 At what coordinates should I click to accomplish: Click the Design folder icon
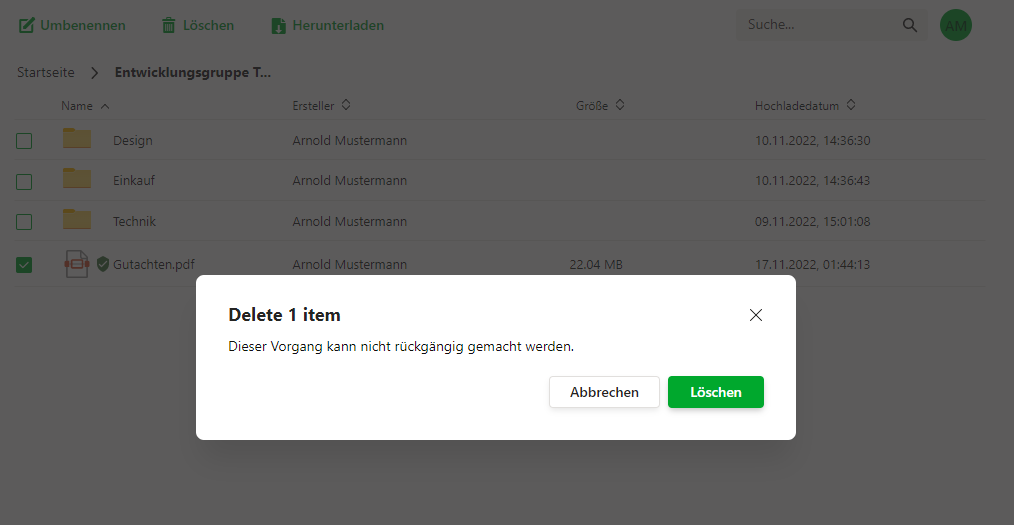[77, 139]
